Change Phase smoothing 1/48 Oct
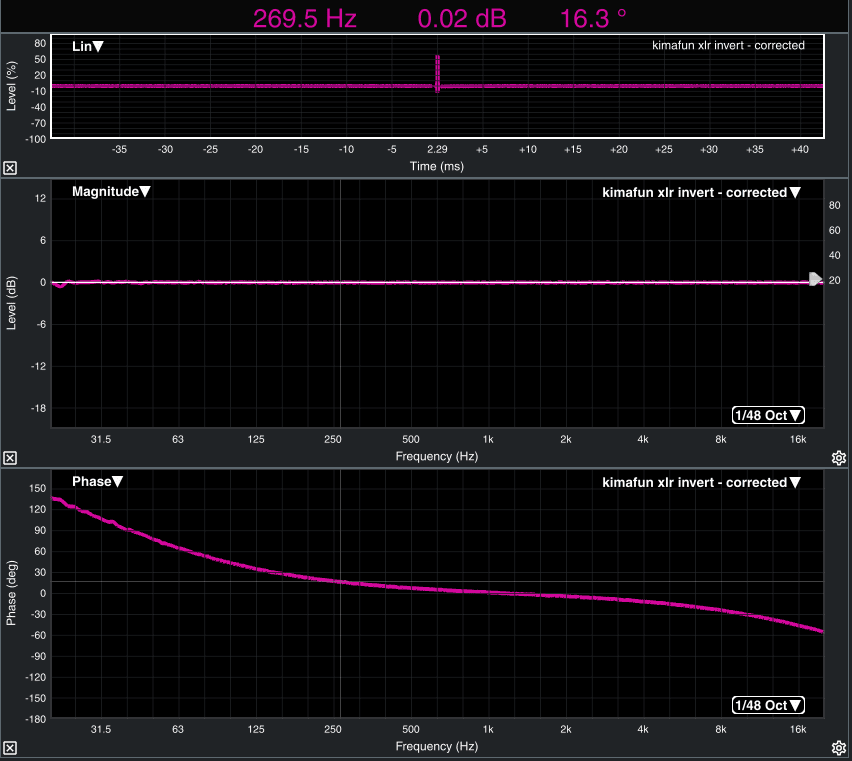Image resolution: width=852 pixels, height=761 pixels. pos(768,705)
